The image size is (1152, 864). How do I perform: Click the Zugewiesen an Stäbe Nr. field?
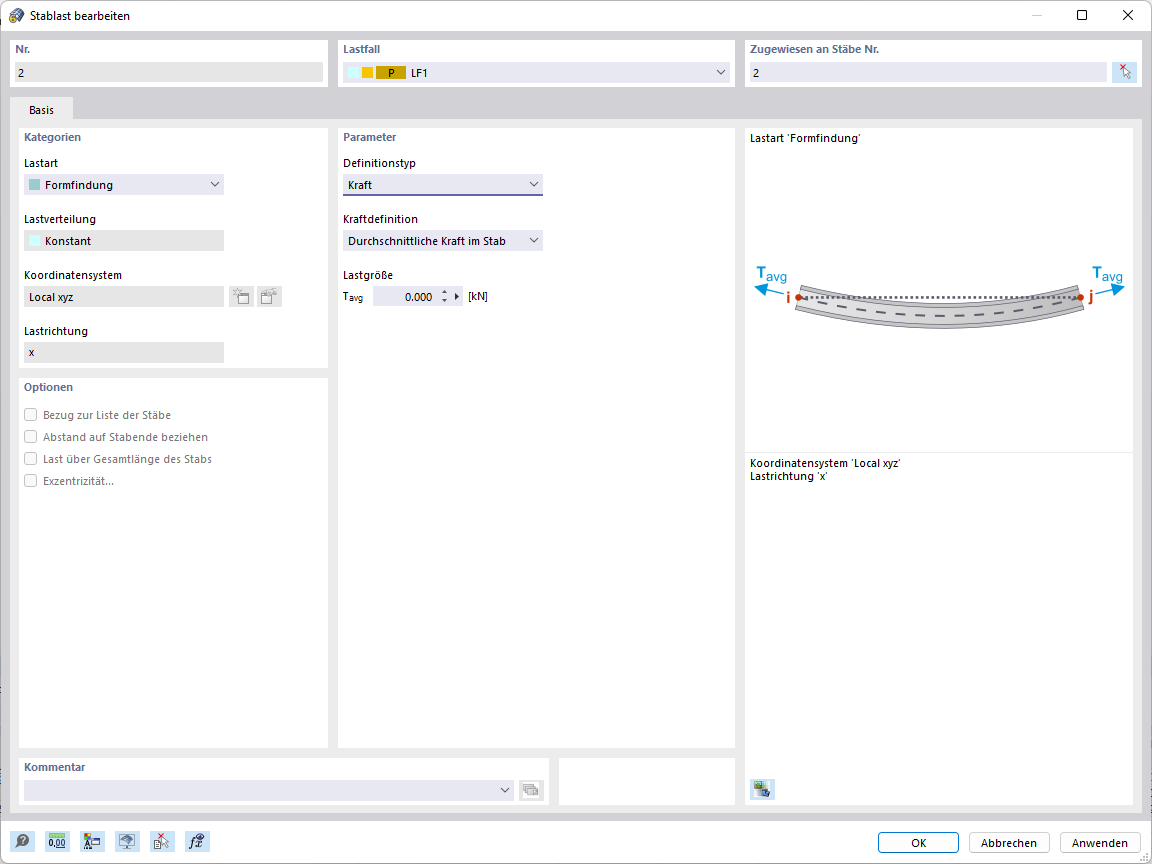point(928,72)
